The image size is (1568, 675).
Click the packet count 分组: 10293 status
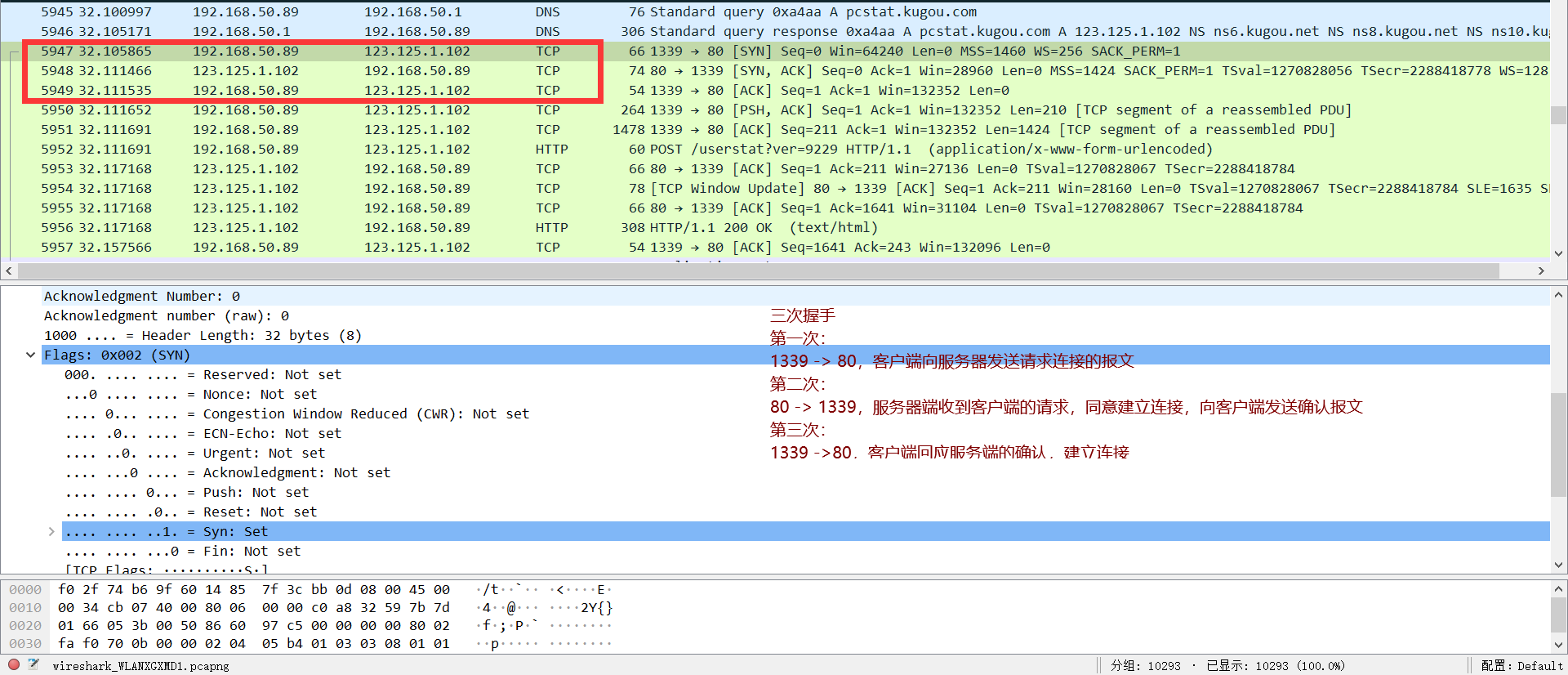point(1145,666)
